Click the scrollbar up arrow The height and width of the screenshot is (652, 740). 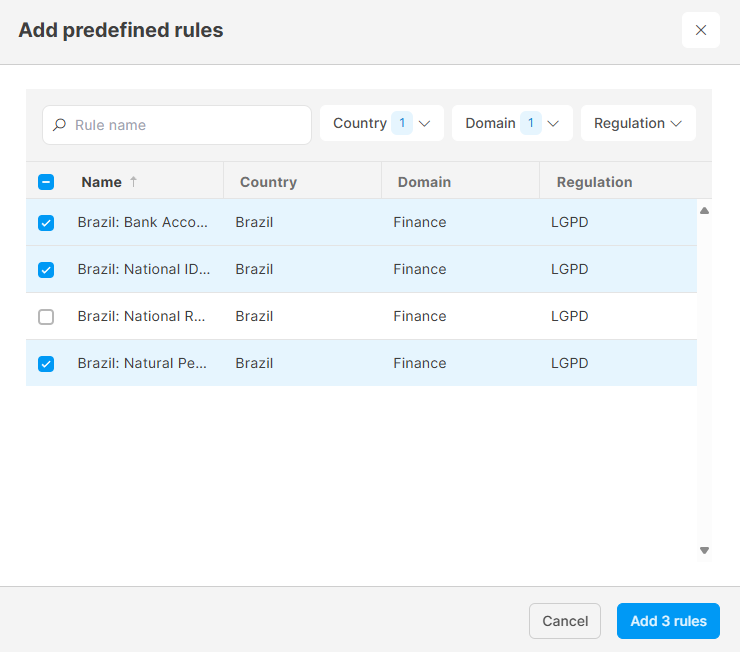[x=704, y=210]
